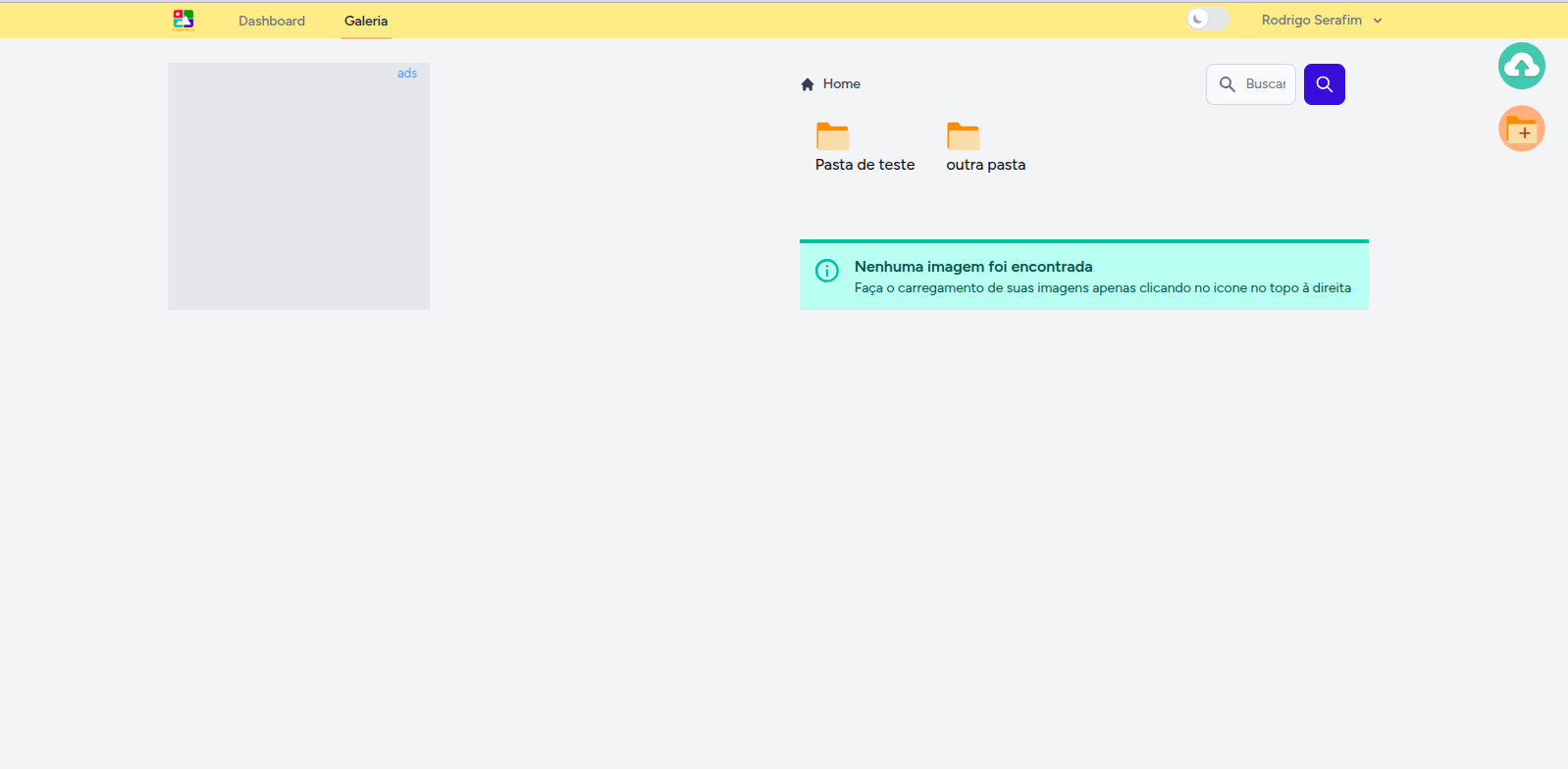Image resolution: width=1568 pixels, height=770 pixels.
Task: Click the Home breadcrumb link
Action: tap(842, 84)
